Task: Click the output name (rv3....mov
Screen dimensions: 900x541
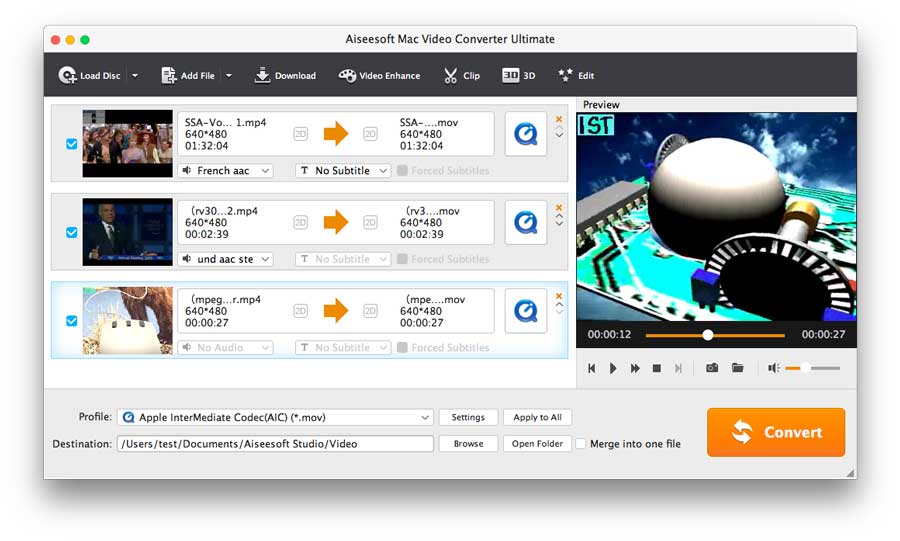Action: click(432, 211)
